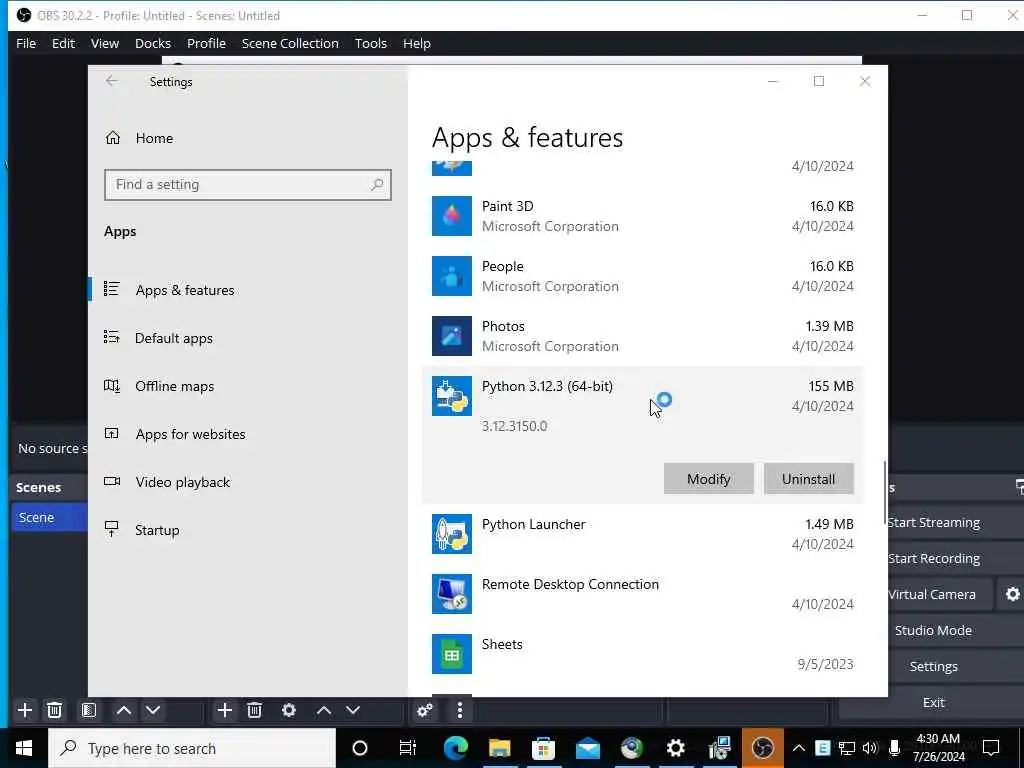This screenshot has width=1024, height=768.
Task: Click the OBS Exit button
Action: click(x=933, y=702)
